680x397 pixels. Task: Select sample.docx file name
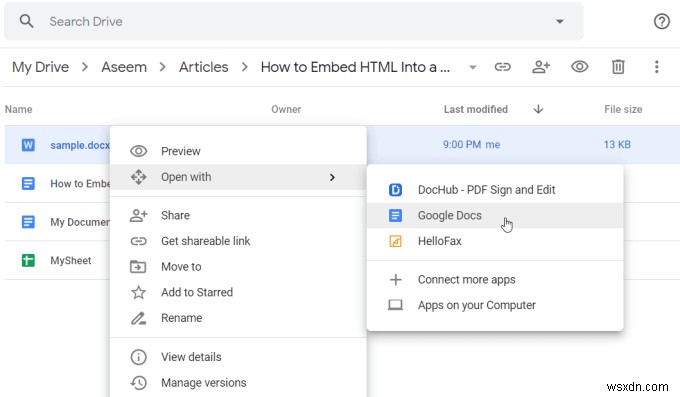point(80,145)
